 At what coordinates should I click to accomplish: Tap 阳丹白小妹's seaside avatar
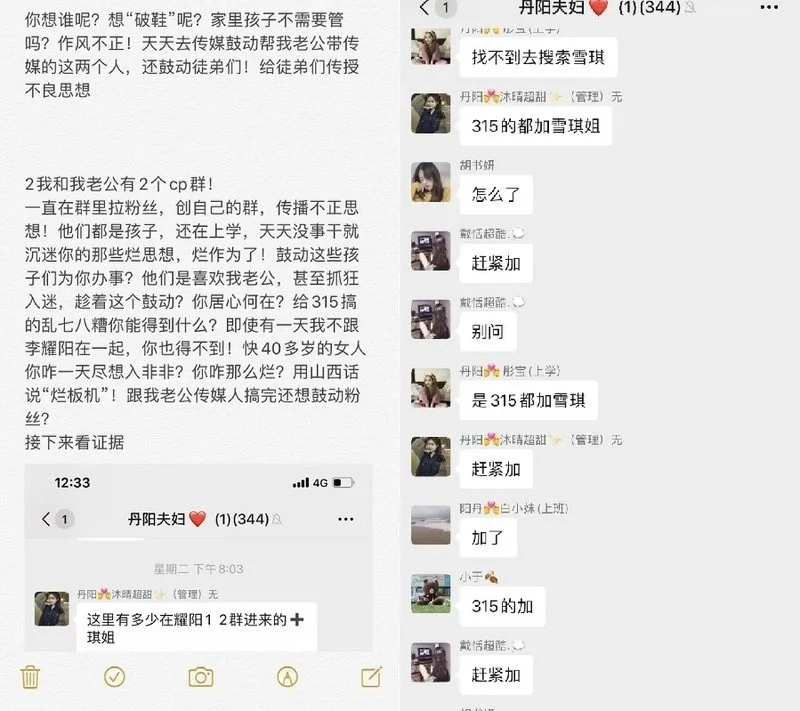point(431,525)
